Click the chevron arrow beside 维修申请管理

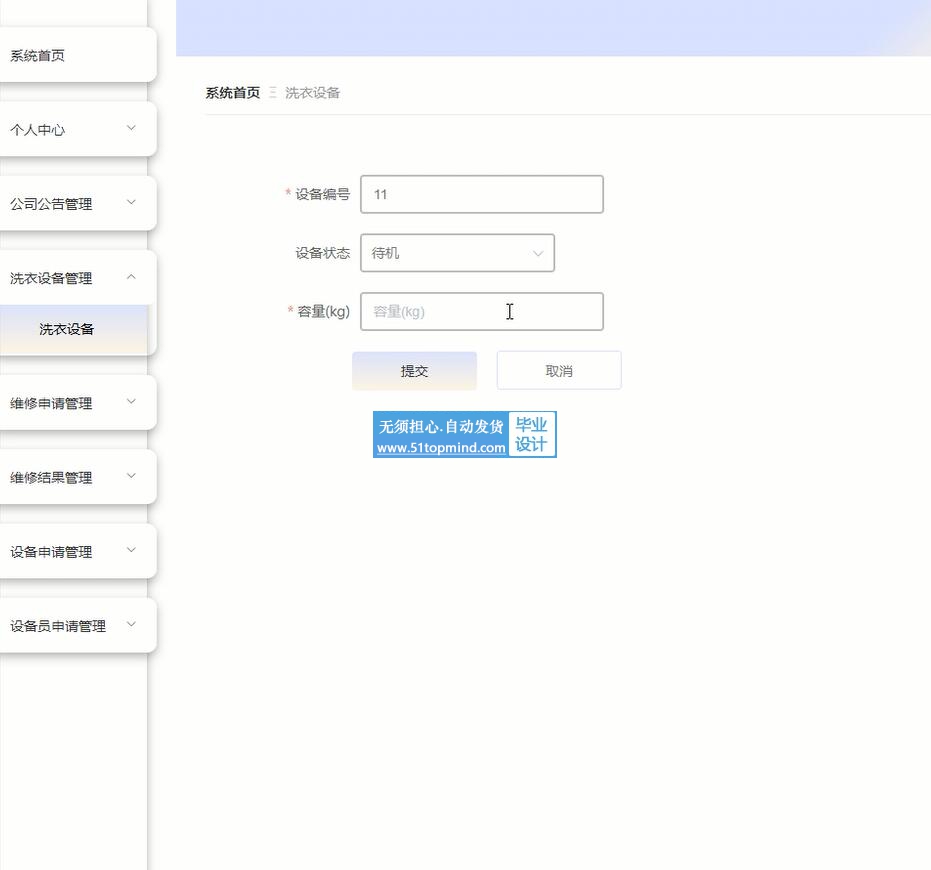(131, 402)
